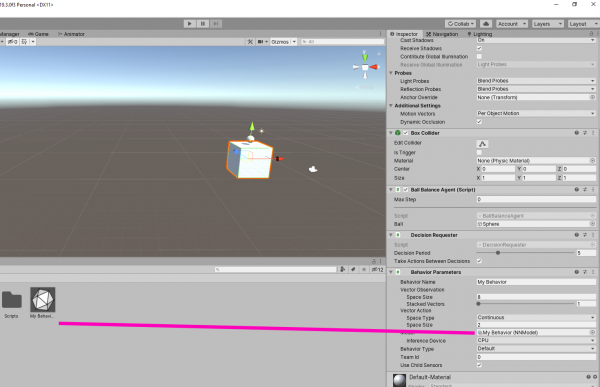Select the My Behavior model asset

tap(43, 300)
